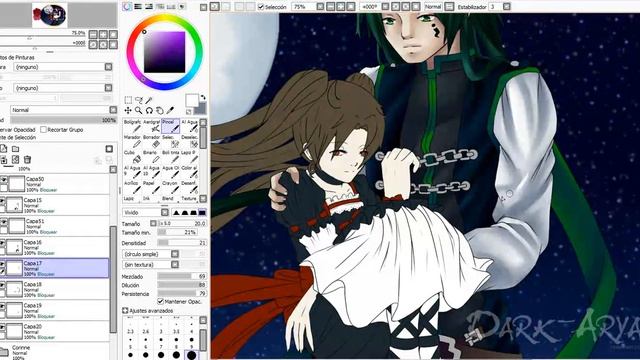Click the delete layer trash icon
Image resolution: width=640 pixels, height=360 pixels.
pyautogui.click(x=27, y=160)
